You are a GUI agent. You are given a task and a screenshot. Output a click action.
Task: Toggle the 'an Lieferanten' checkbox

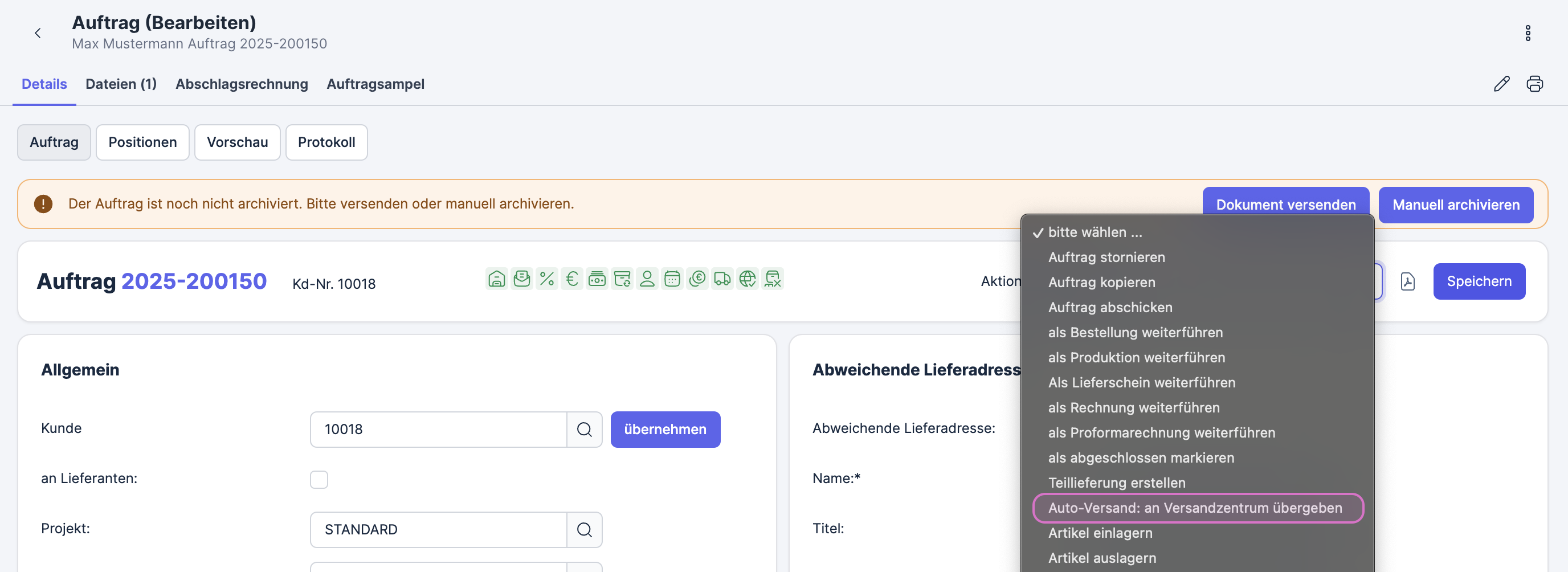pos(319,480)
